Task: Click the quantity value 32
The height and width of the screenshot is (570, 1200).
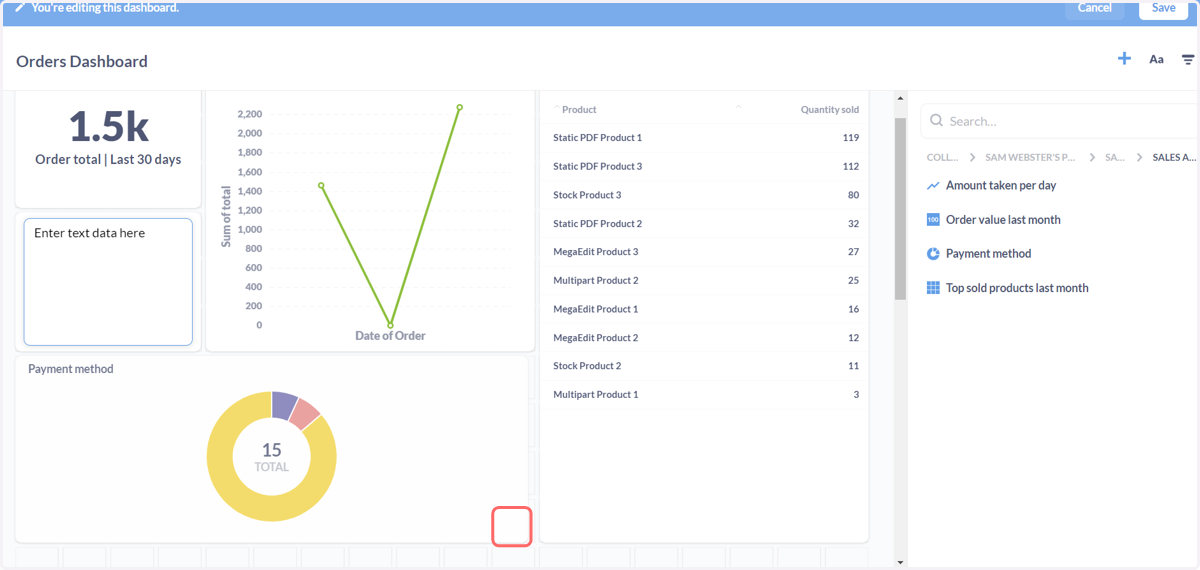Action: [x=854, y=224]
